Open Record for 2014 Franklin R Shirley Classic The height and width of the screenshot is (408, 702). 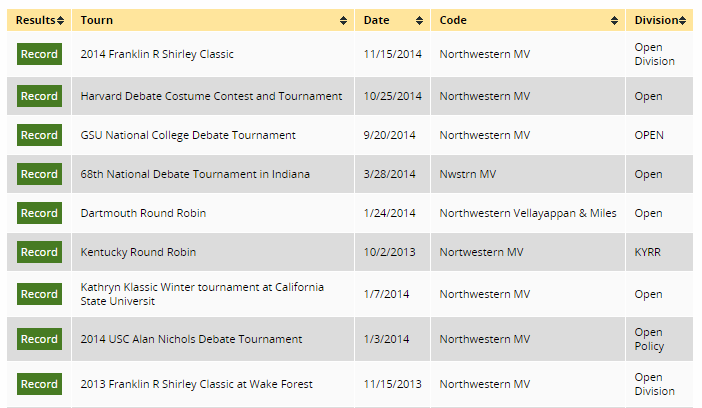pyautogui.click(x=39, y=54)
